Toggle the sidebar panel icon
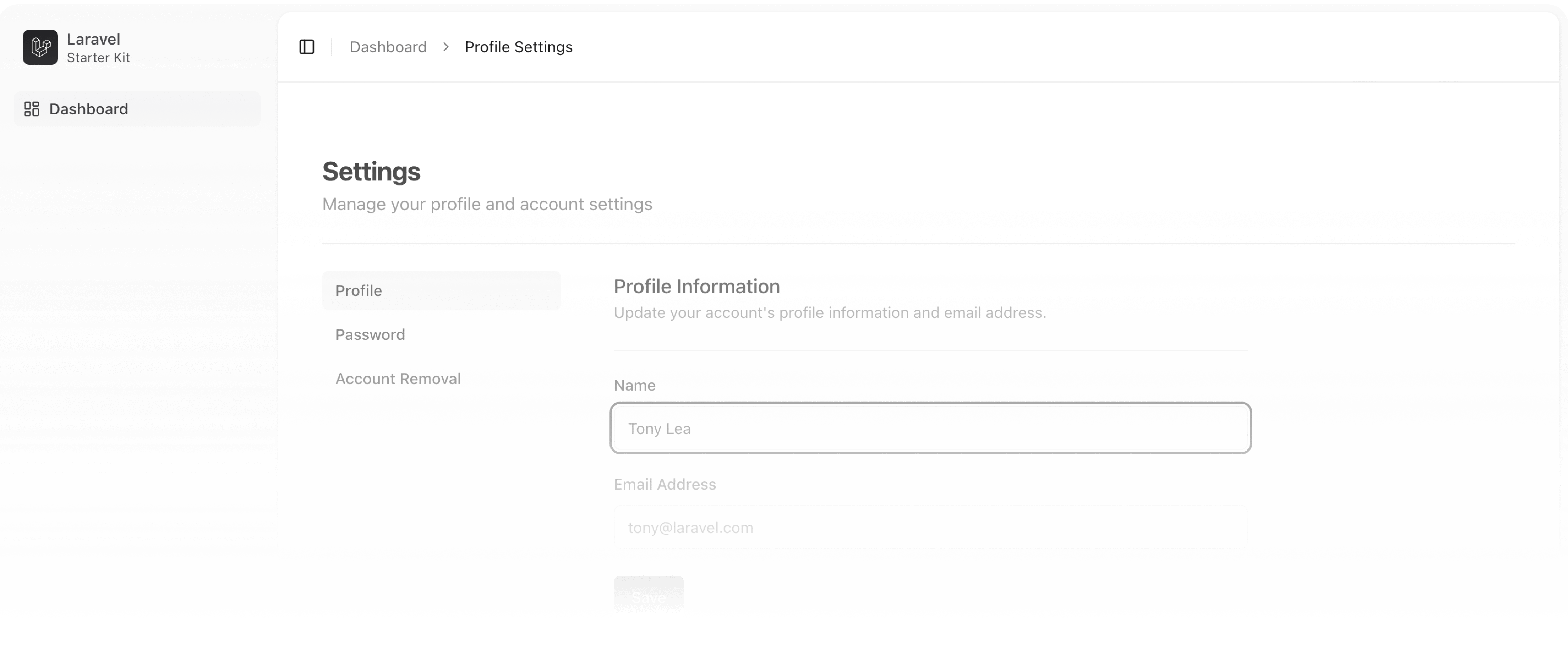Image resolution: width=1568 pixels, height=671 pixels. tap(307, 47)
